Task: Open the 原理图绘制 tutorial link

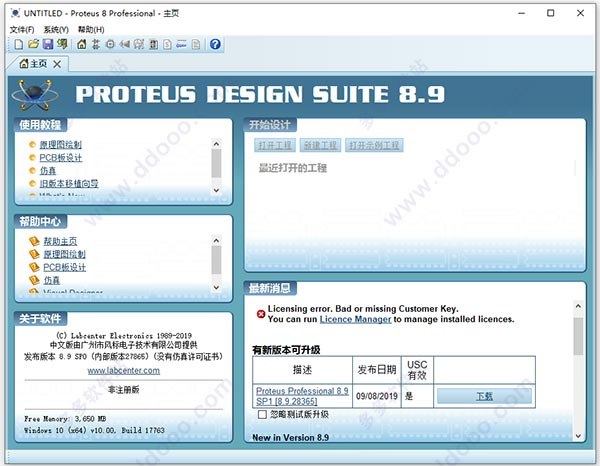Action: pyautogui.click(x=60, y=145)
